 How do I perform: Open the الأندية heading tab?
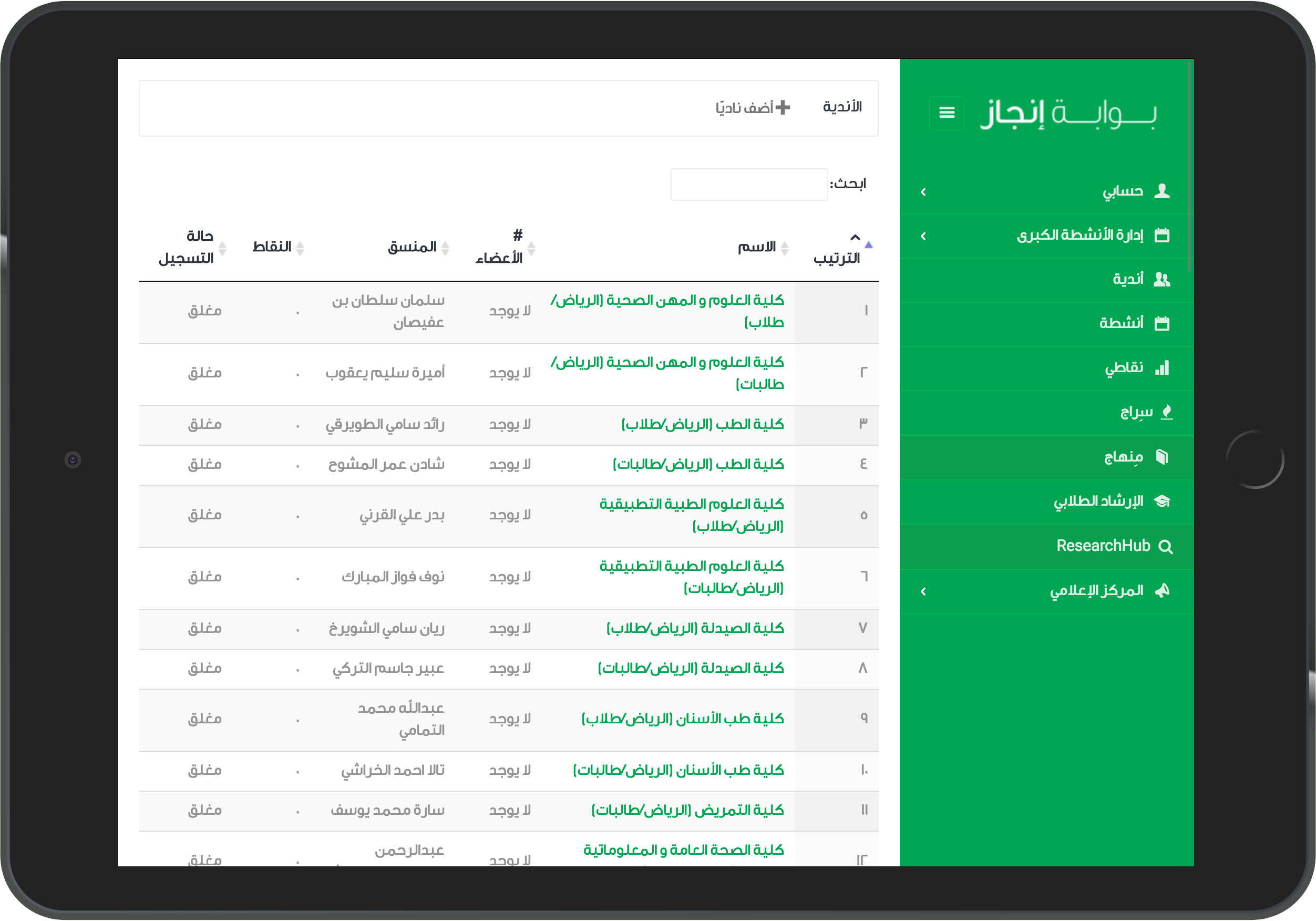[842, 107]
